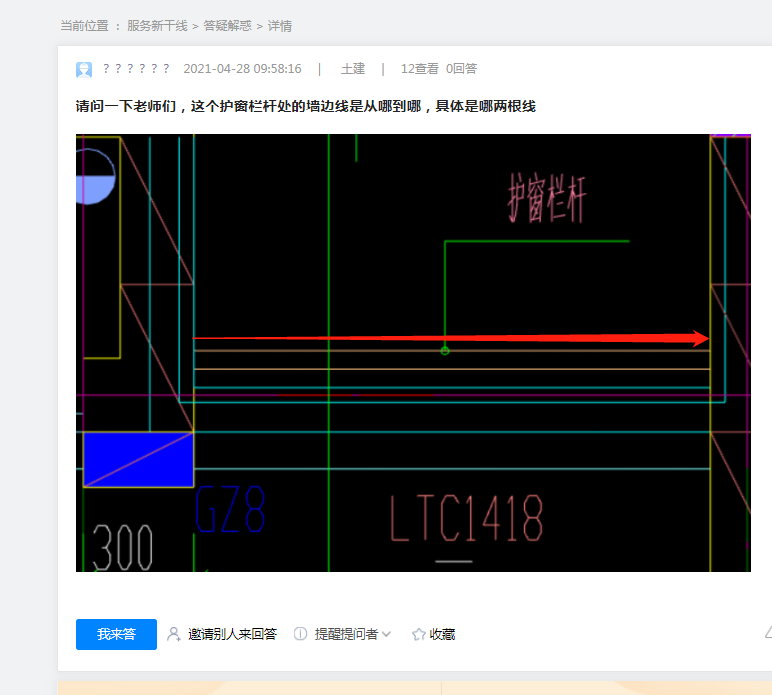Open the CAD drawing image attachment
The image size is (772, 695).
click(x=413, y=352)
